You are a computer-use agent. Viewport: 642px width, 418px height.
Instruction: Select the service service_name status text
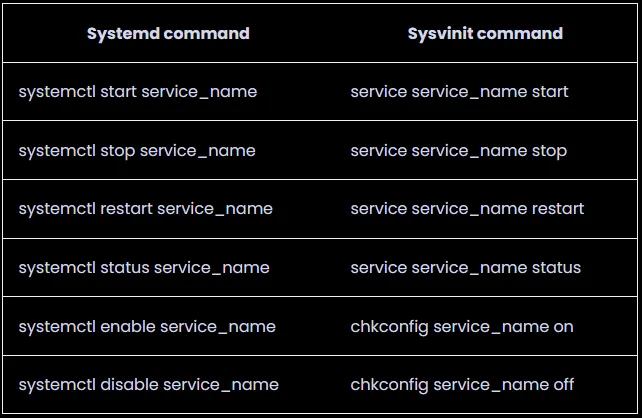click(x=465, y=268)
